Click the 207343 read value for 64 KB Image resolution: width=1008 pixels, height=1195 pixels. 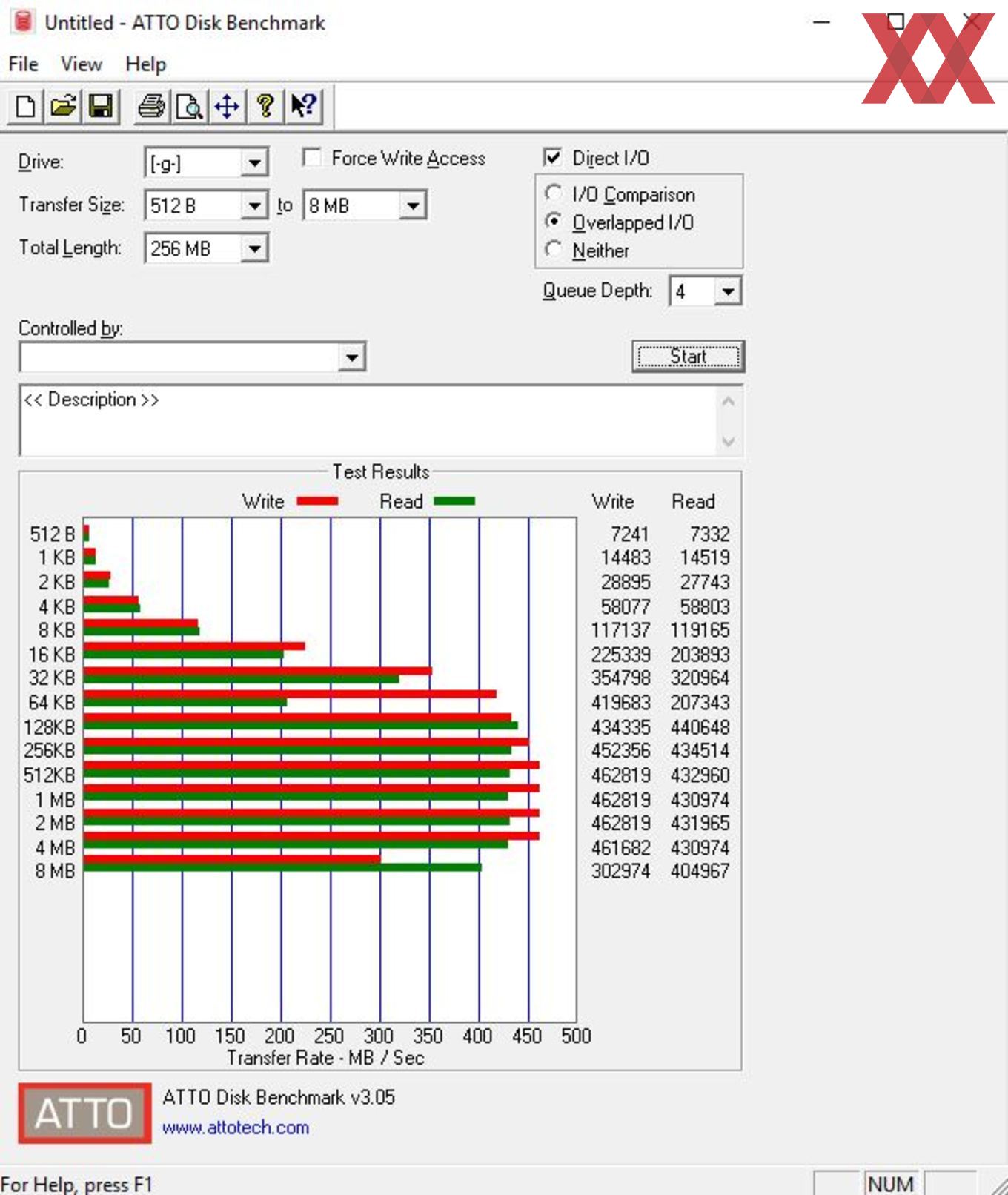pos(700,702)
